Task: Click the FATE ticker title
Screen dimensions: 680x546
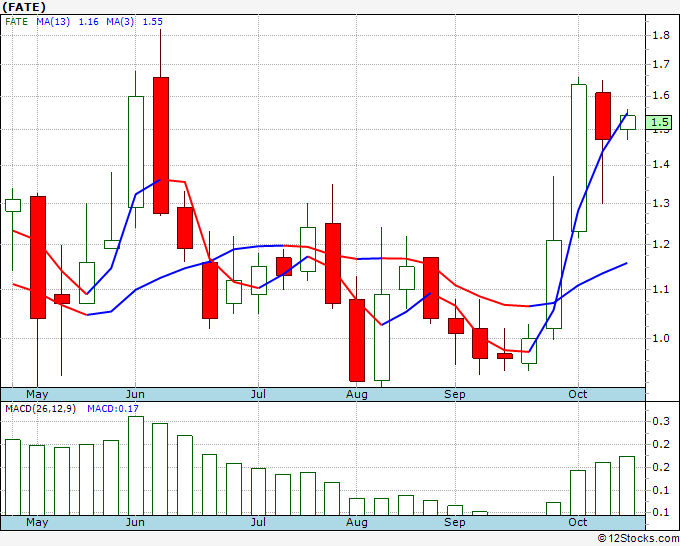Action: click(24, 7)
